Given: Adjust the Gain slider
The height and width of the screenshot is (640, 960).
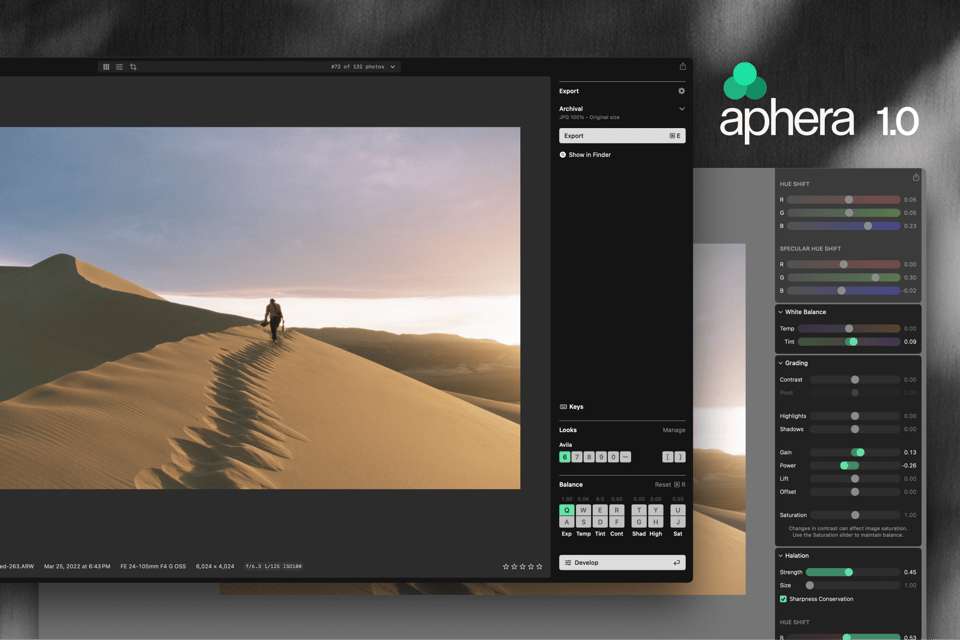Looking at the screenshot, I should click(855, 453).
